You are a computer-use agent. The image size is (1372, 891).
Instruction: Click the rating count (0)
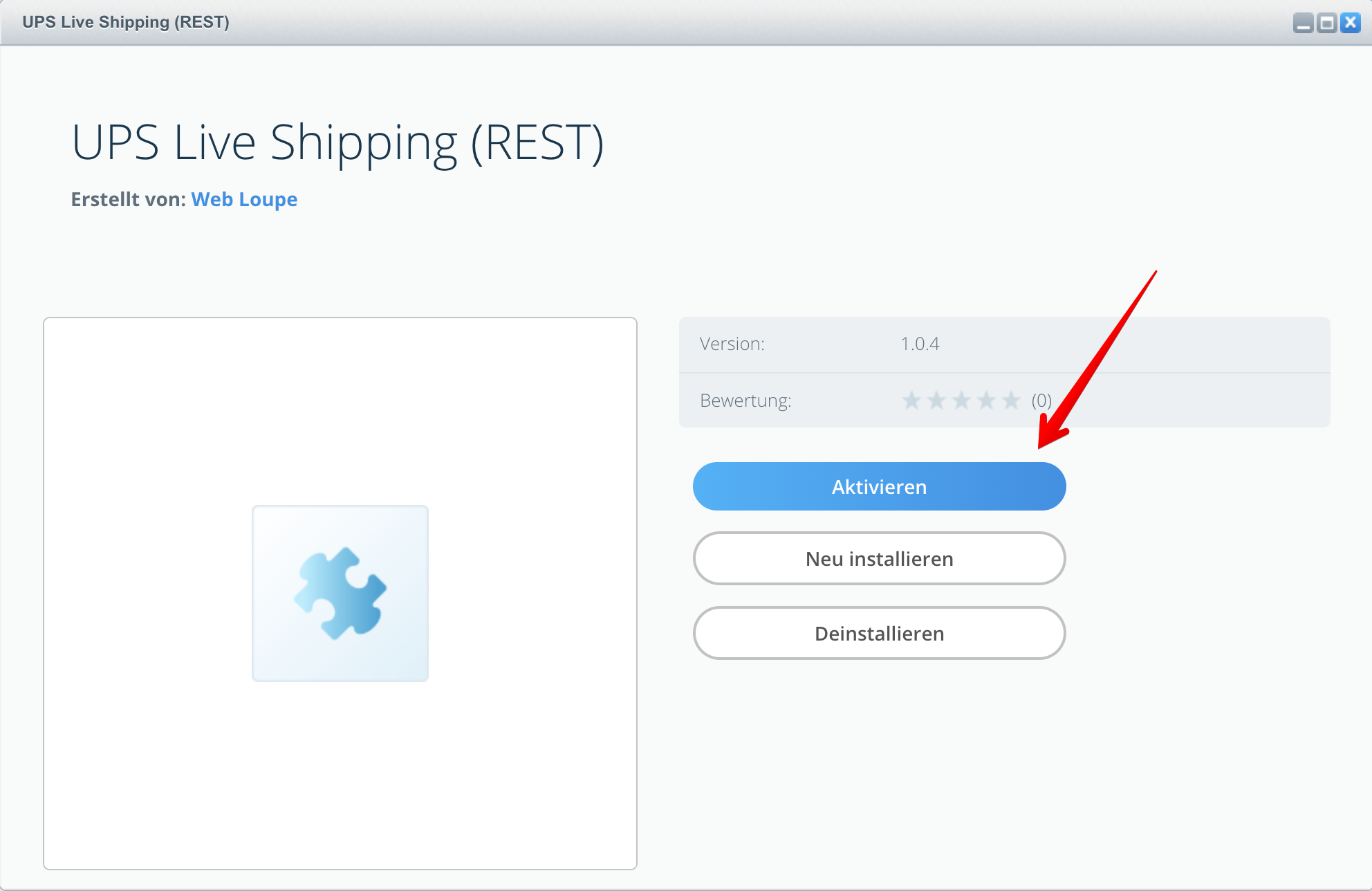tap(1041, 401)
